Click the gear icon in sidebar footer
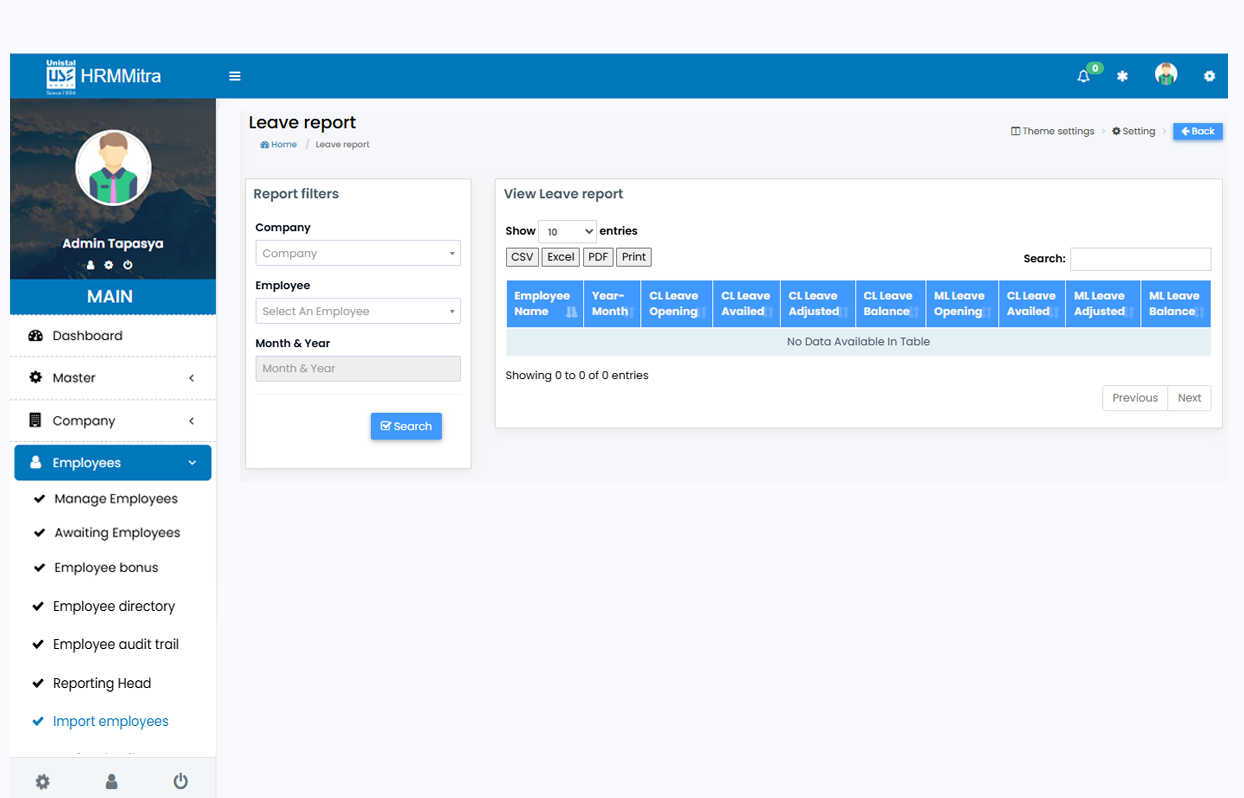 point(42,781)
